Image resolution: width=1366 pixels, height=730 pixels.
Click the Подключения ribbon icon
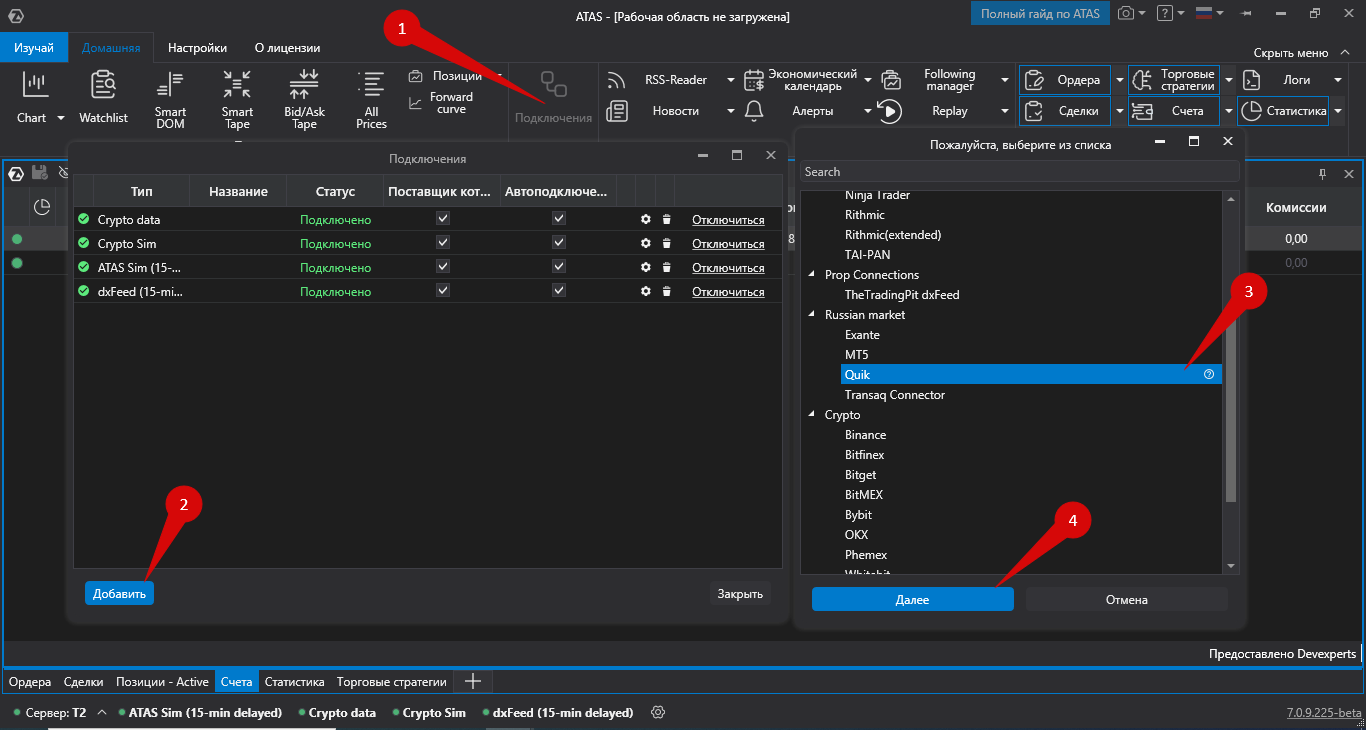pyautogui.click(x=553, y=98)
